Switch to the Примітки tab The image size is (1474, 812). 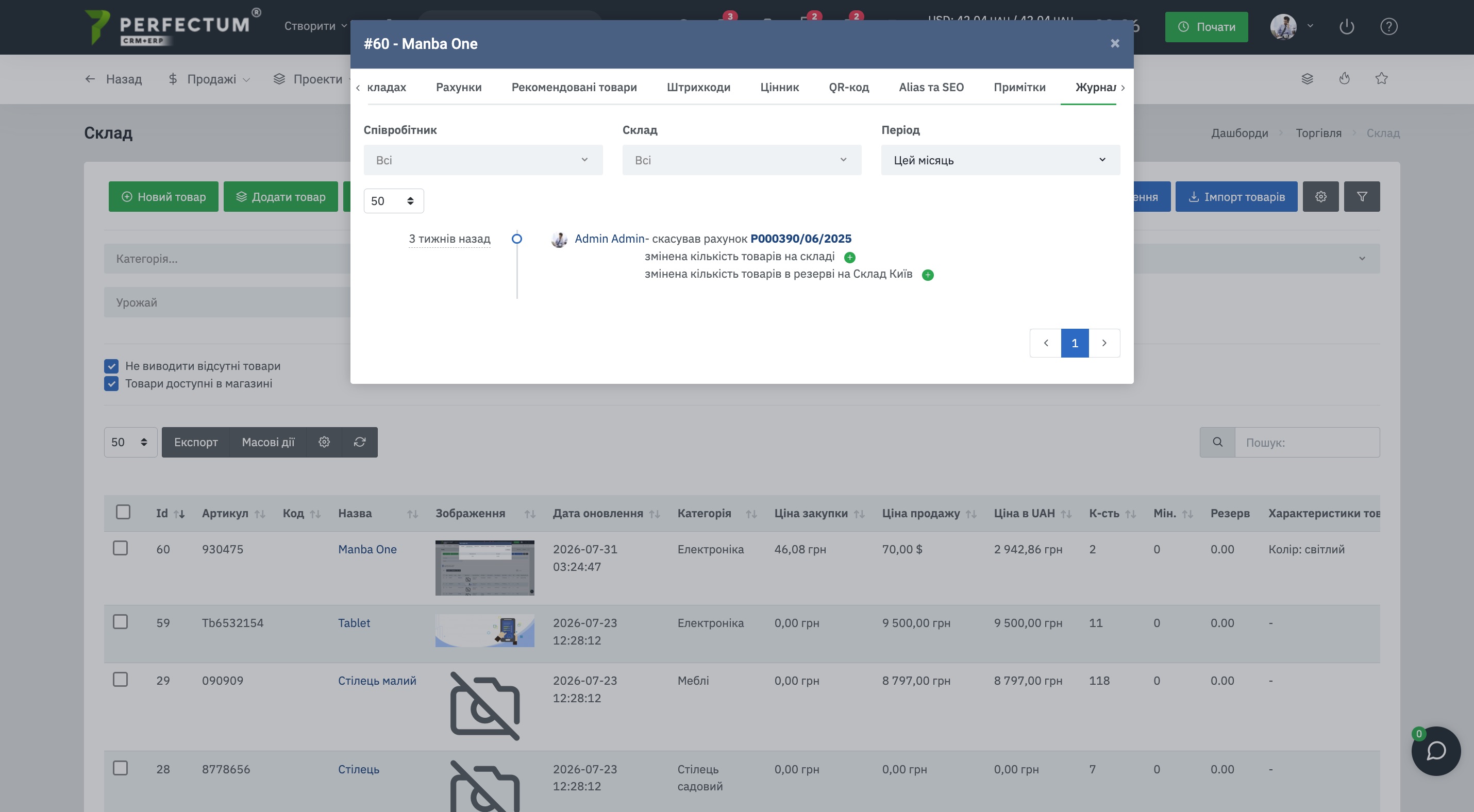click(x=1019, y=87)
